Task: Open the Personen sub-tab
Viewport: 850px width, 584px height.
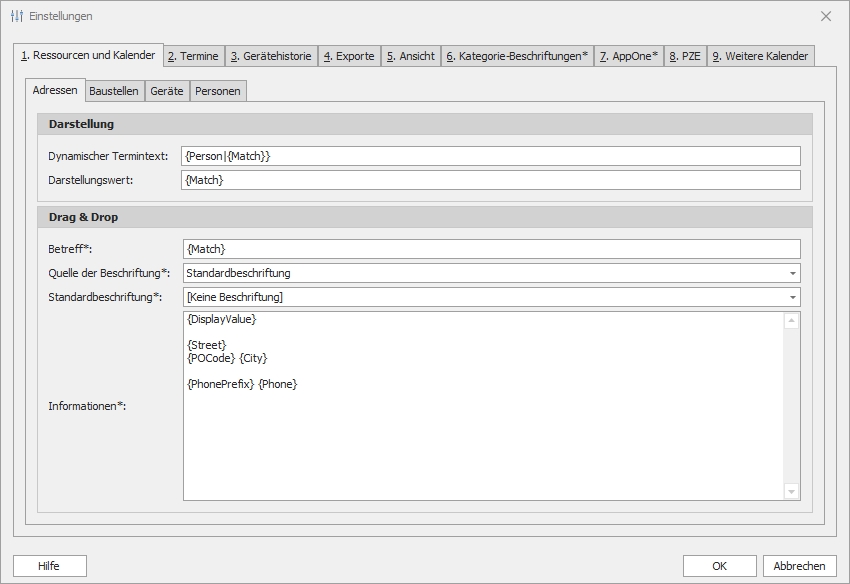Action: (x=217, y=91)
